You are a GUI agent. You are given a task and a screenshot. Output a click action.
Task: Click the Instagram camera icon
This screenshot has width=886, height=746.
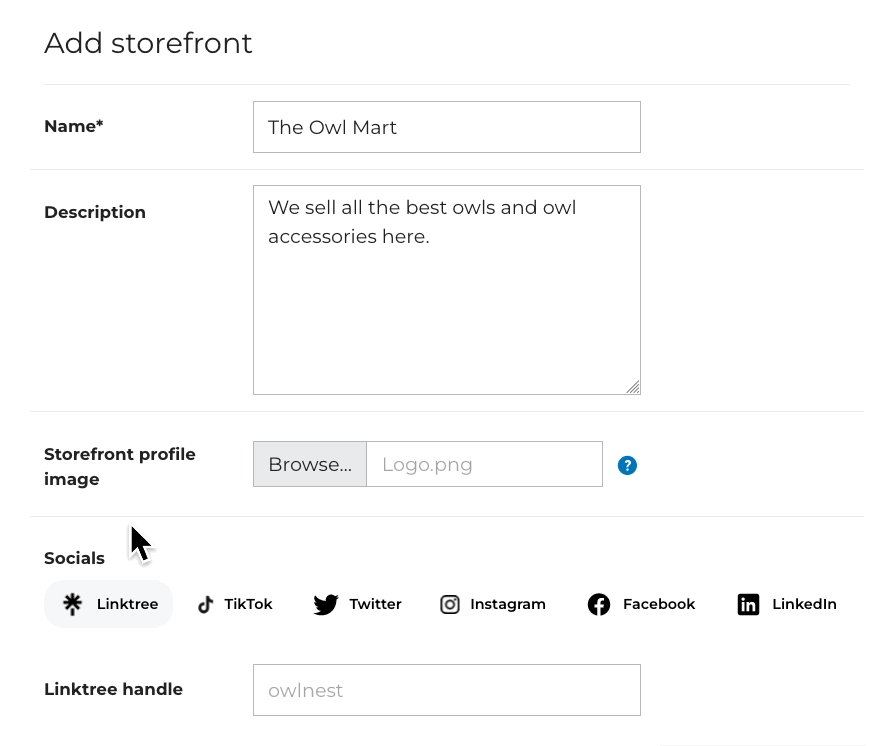(x=450, y=604)
